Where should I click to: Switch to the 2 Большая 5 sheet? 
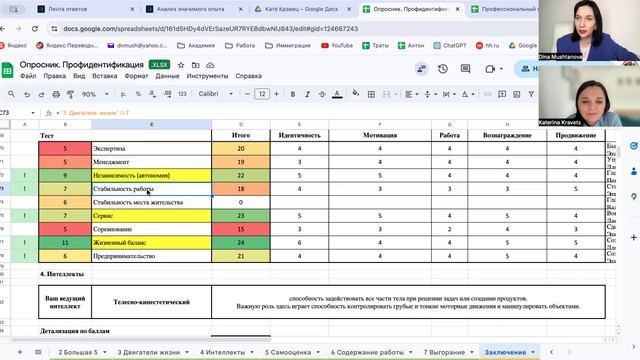pos(78,352)
